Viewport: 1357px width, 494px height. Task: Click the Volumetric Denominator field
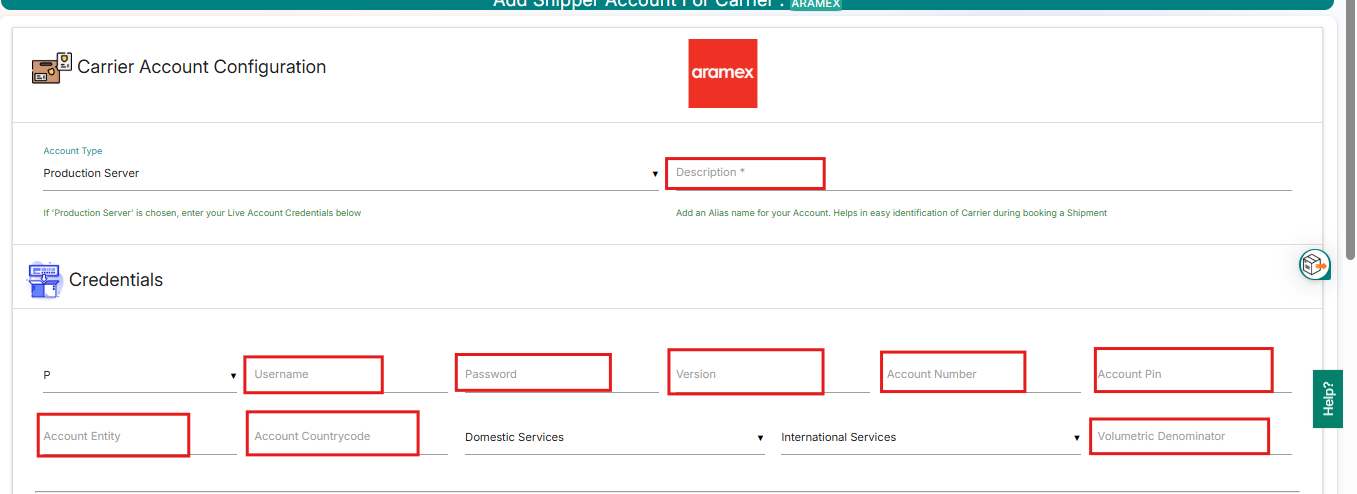coord(1194,437)
